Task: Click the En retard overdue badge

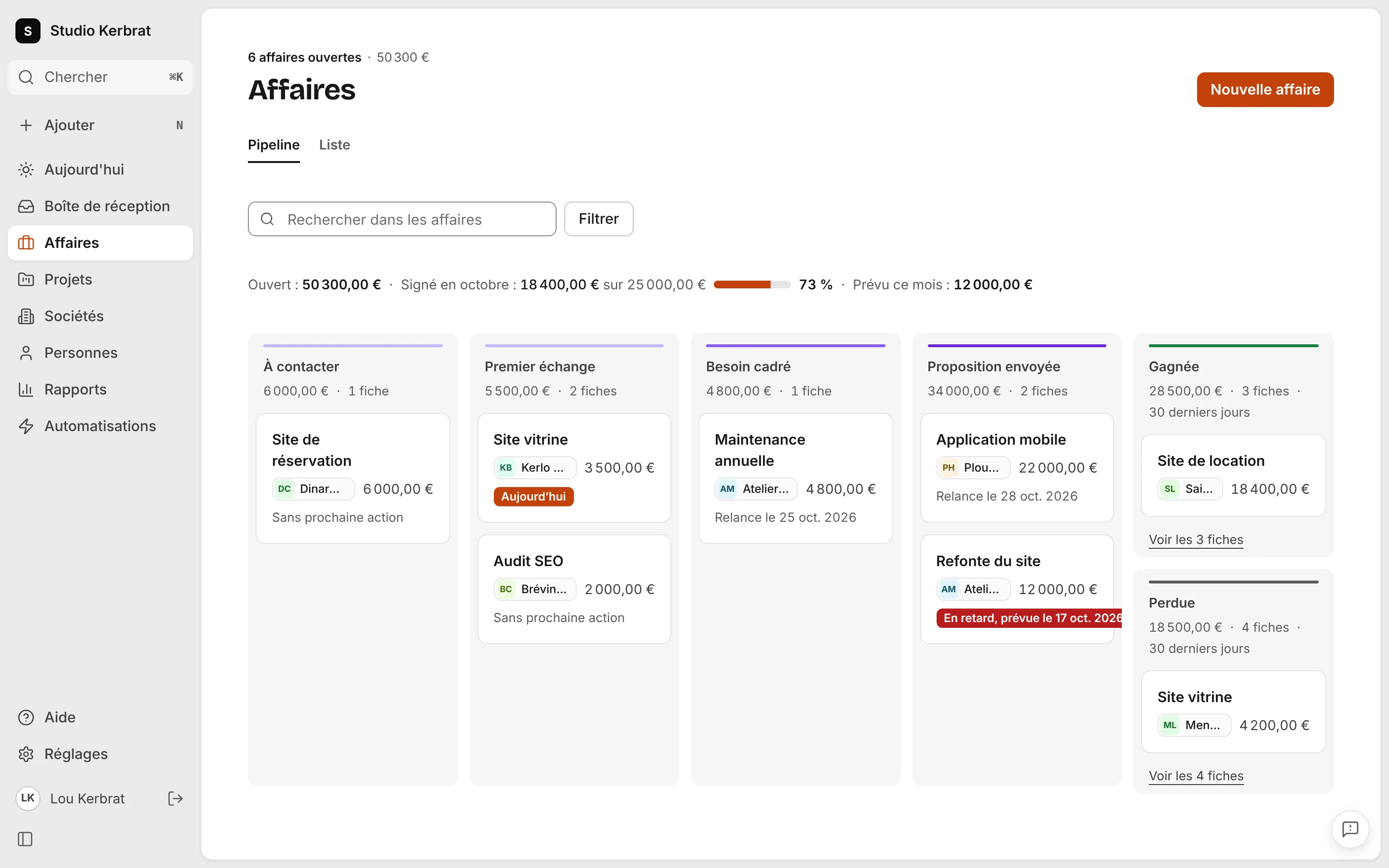Action: click(x=1030, y=618)
